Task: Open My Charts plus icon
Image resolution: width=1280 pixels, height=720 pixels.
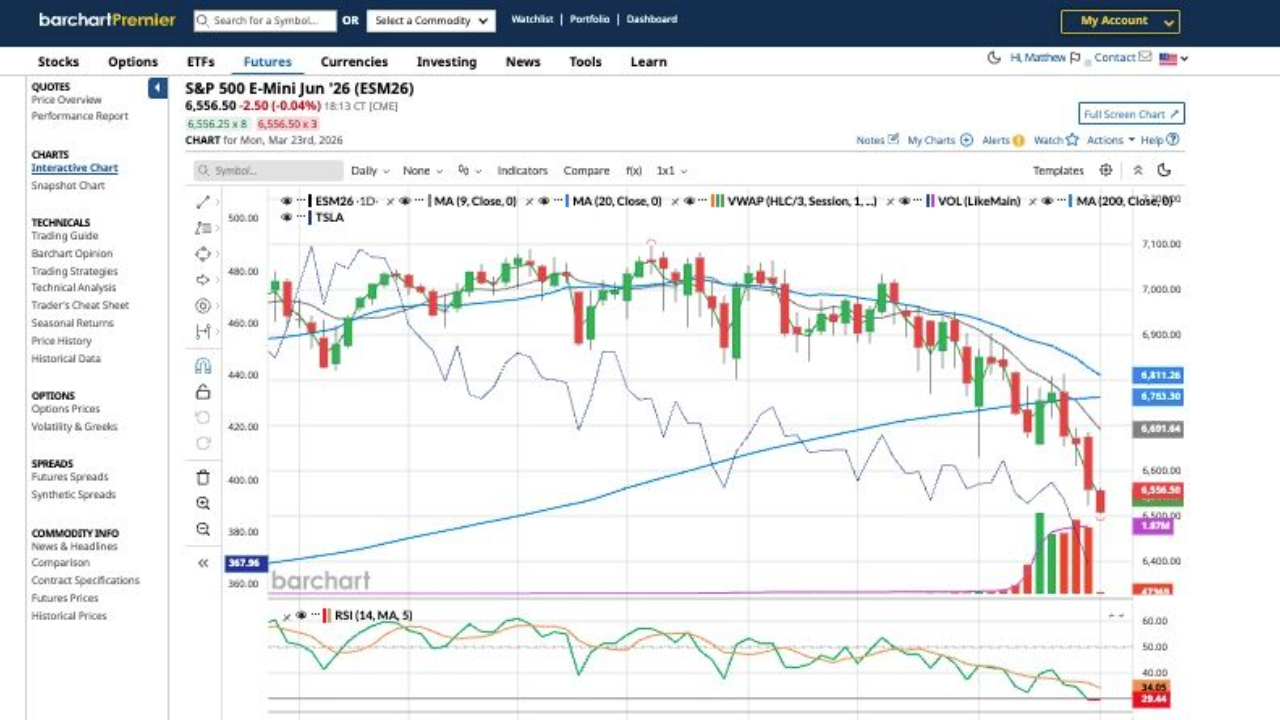Action: coord(966,140)
